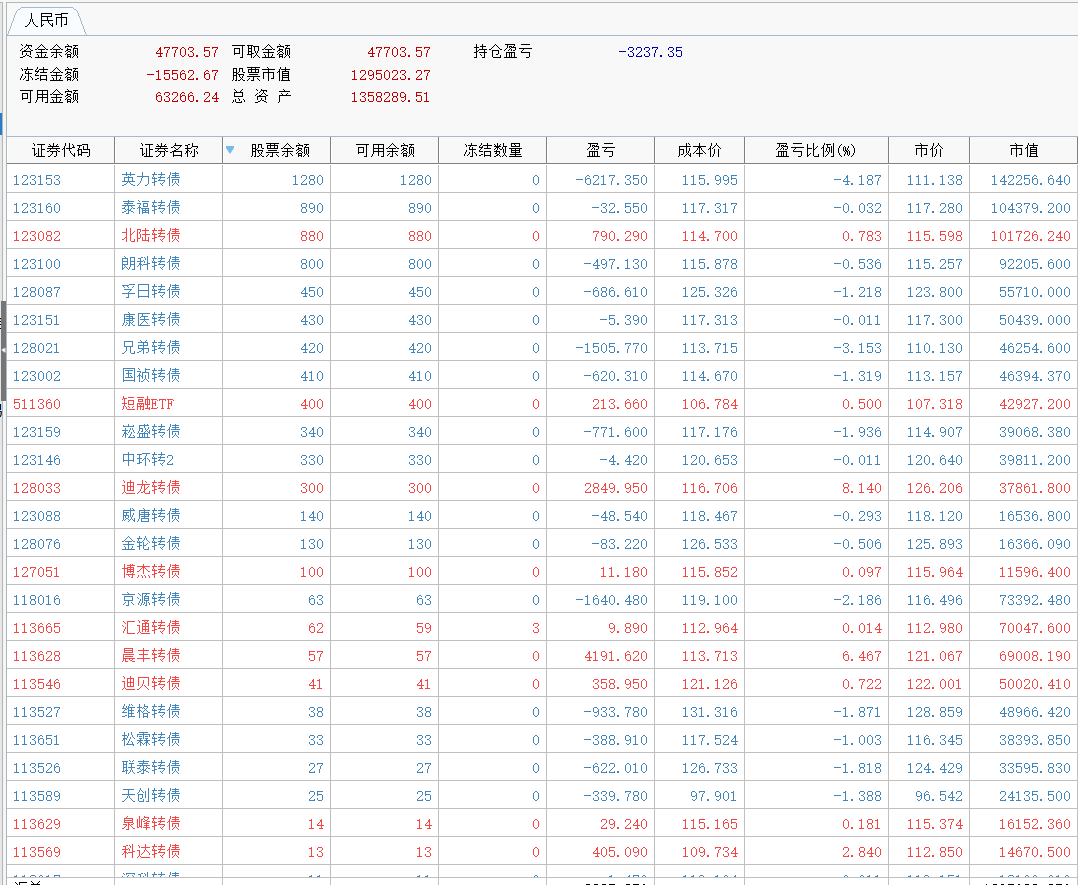The image size is (1078, 885).
Task: Sort by the 盈亏 column header
Action: point(600,150)
